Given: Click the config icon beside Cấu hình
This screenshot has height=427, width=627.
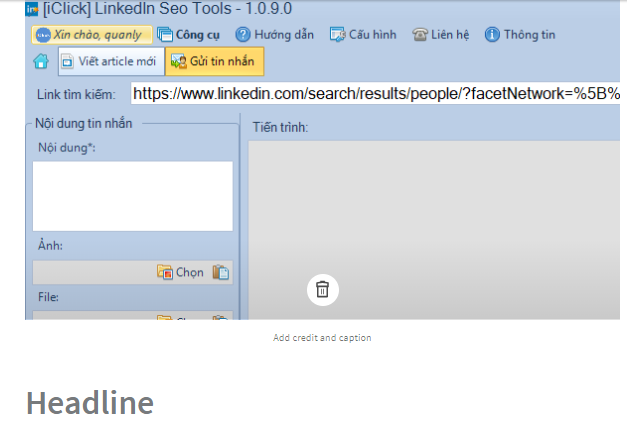Looking at the screenshot, I should 337,35.
